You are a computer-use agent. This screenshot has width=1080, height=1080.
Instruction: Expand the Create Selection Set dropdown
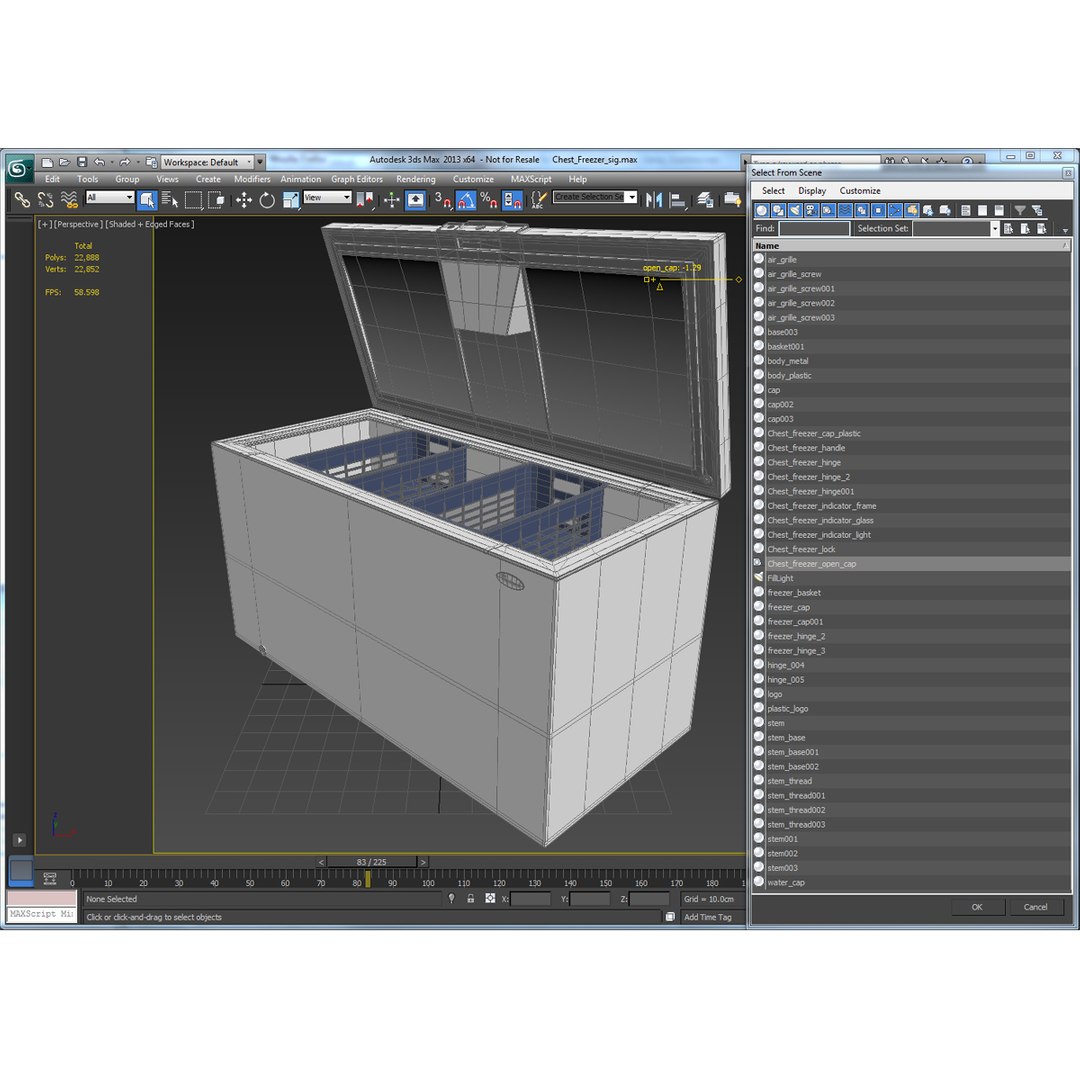pos(632,197)
